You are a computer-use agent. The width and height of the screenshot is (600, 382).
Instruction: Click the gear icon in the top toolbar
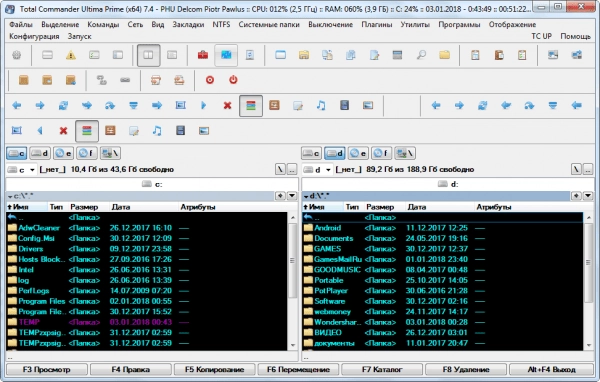(16, 55)
